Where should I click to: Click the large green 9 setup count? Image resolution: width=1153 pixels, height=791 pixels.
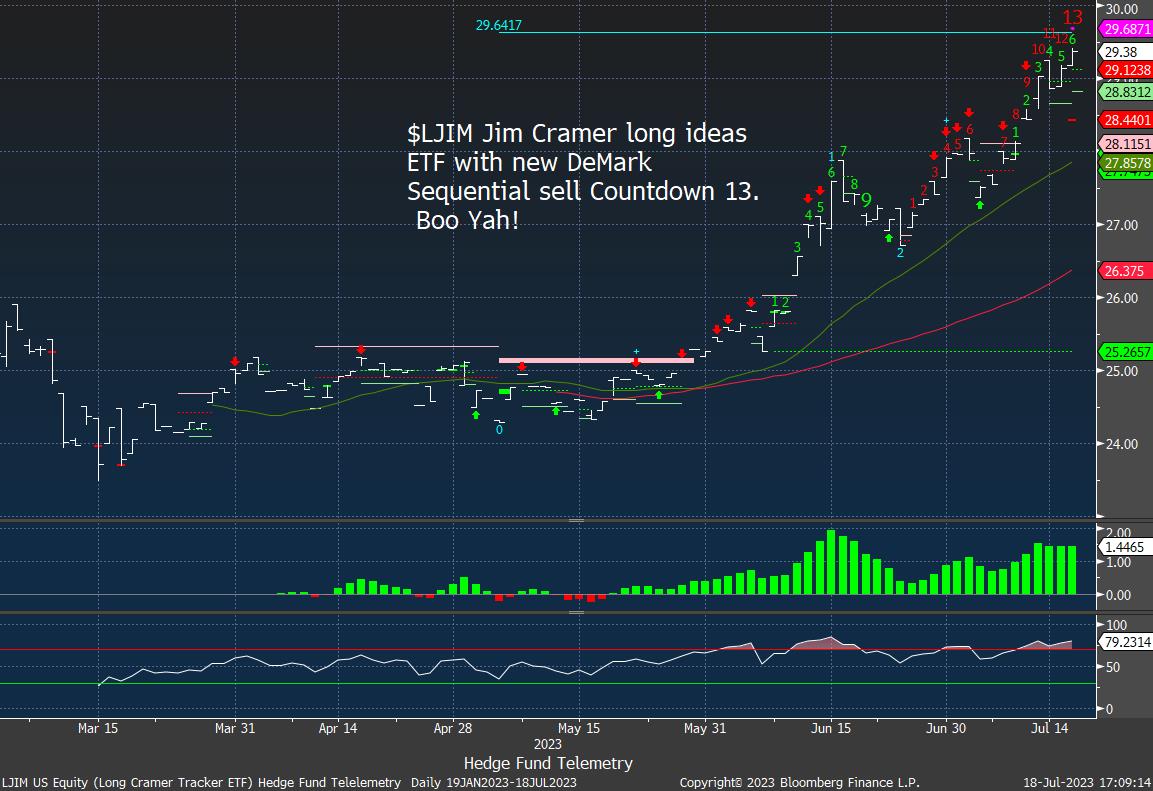[866, 200]
